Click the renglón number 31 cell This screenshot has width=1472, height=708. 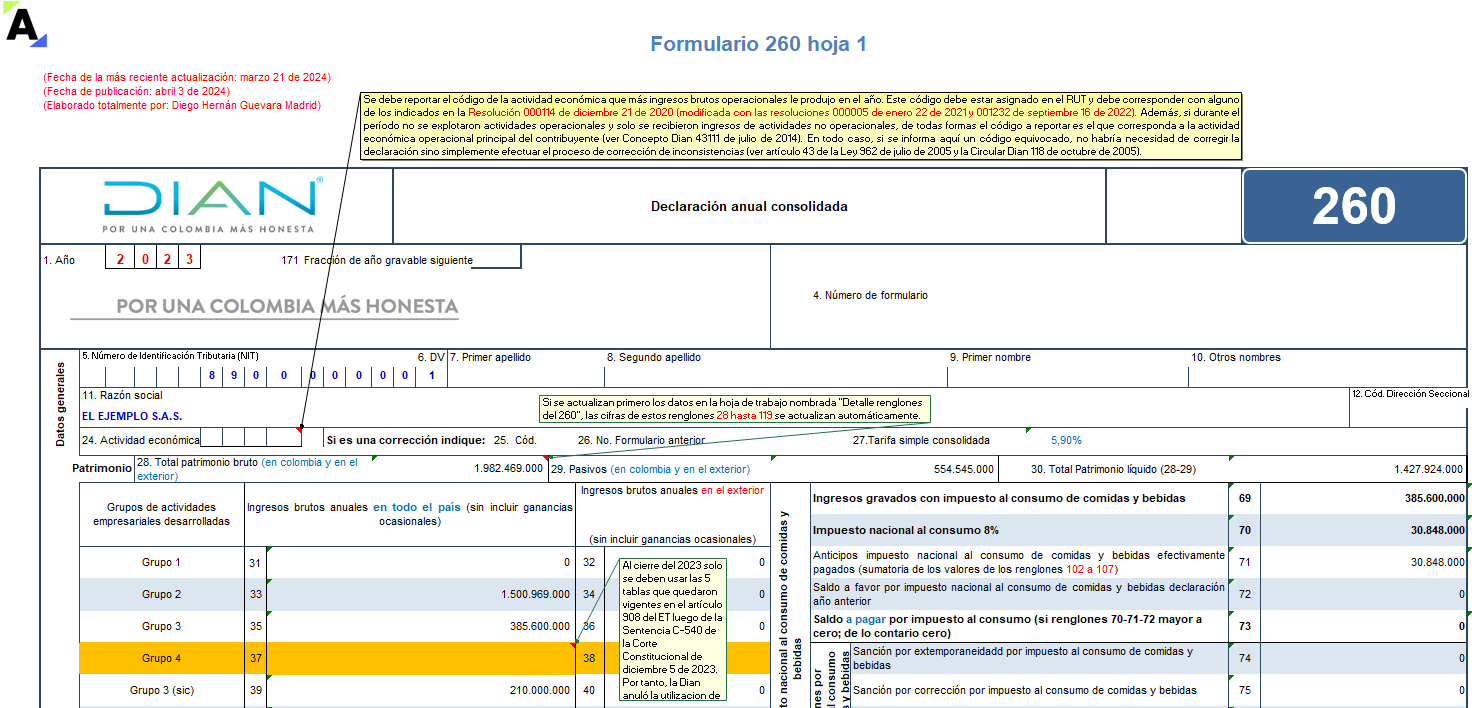255,562
